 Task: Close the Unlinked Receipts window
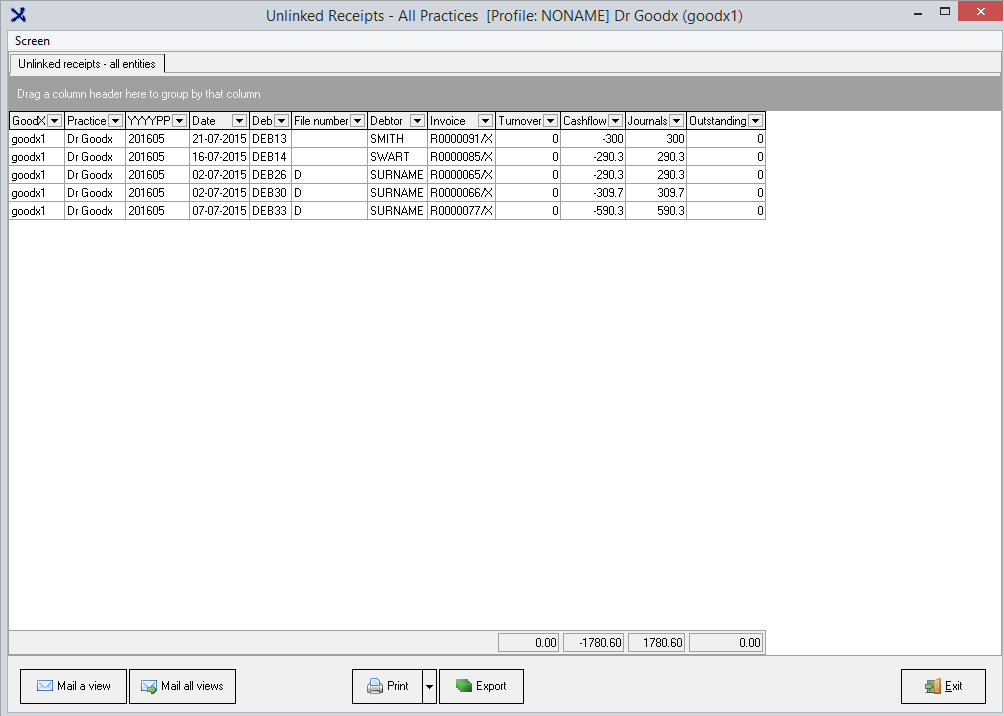click(980, 12)
